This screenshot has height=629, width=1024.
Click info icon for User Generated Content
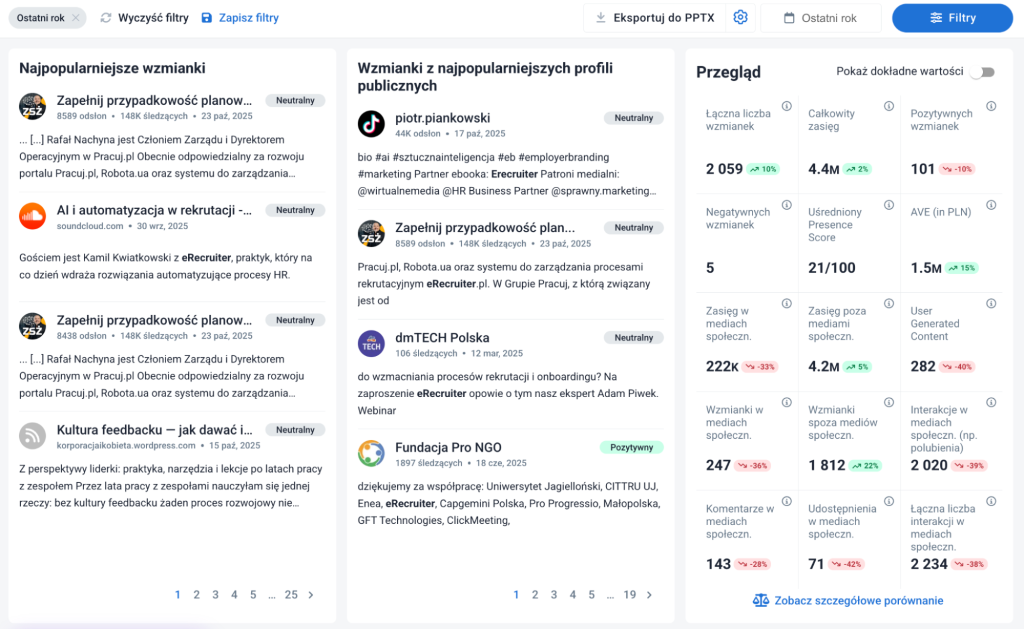[991, 304]
